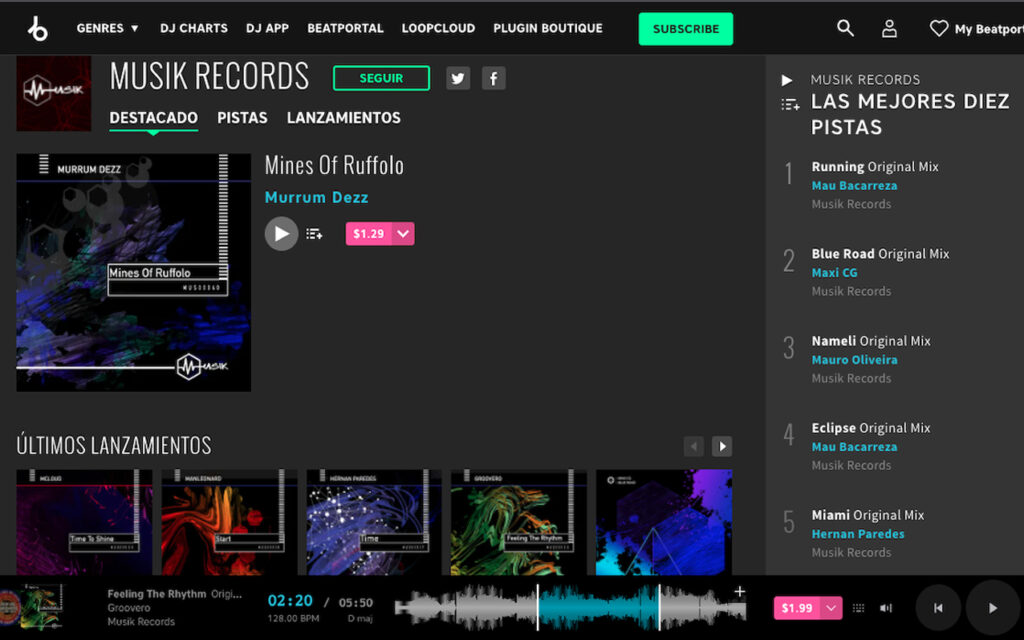Open Running Original Mix track

click(875, 167)
